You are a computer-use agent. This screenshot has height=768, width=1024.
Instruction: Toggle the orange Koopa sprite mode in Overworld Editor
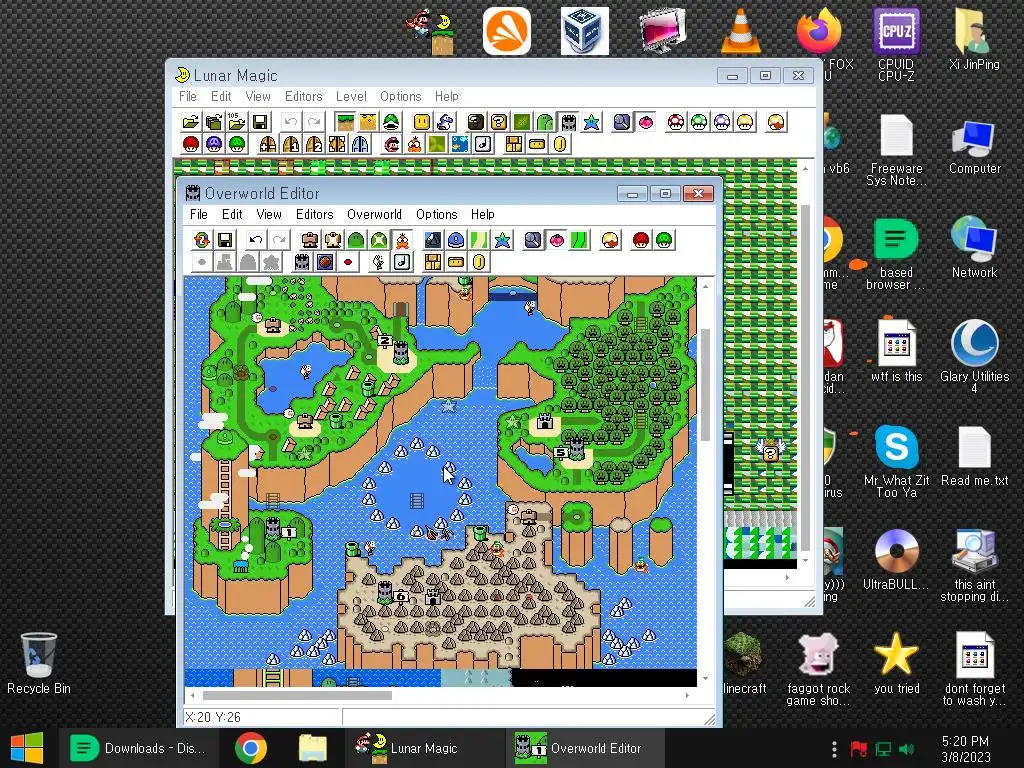[x=402, y=240]
